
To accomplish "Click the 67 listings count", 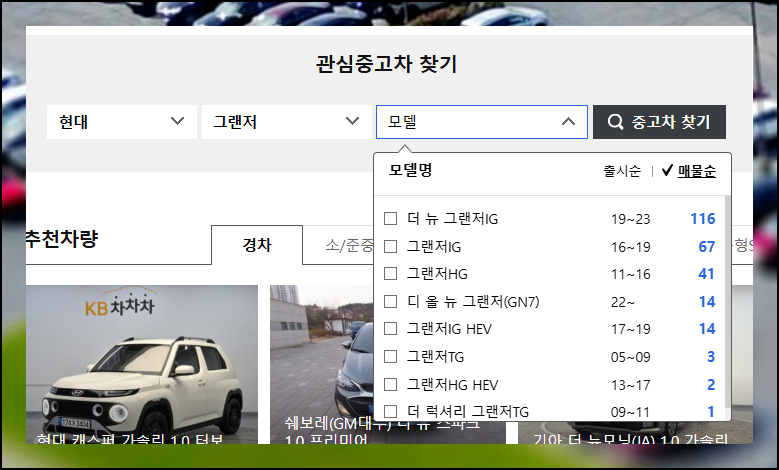I will coord(706,246).
